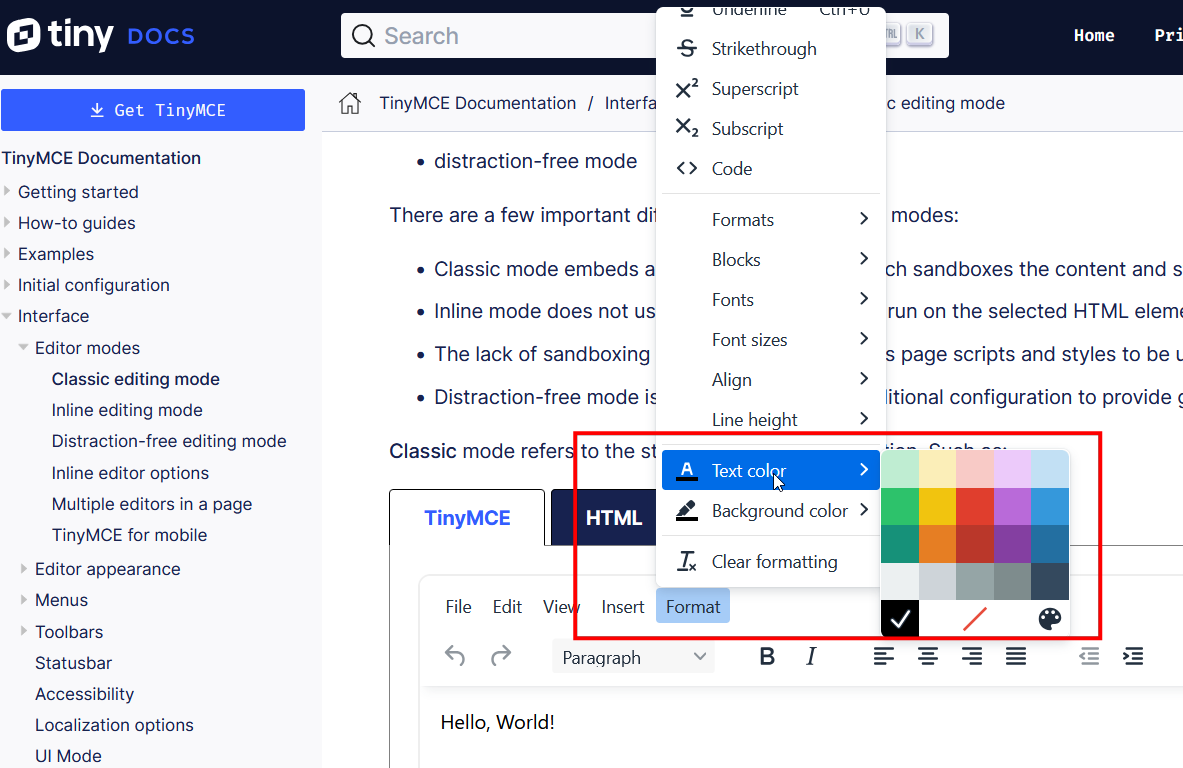Open Accessibility documentation page
Viewport: 1183px width, 768px height.
pos(84,694)
